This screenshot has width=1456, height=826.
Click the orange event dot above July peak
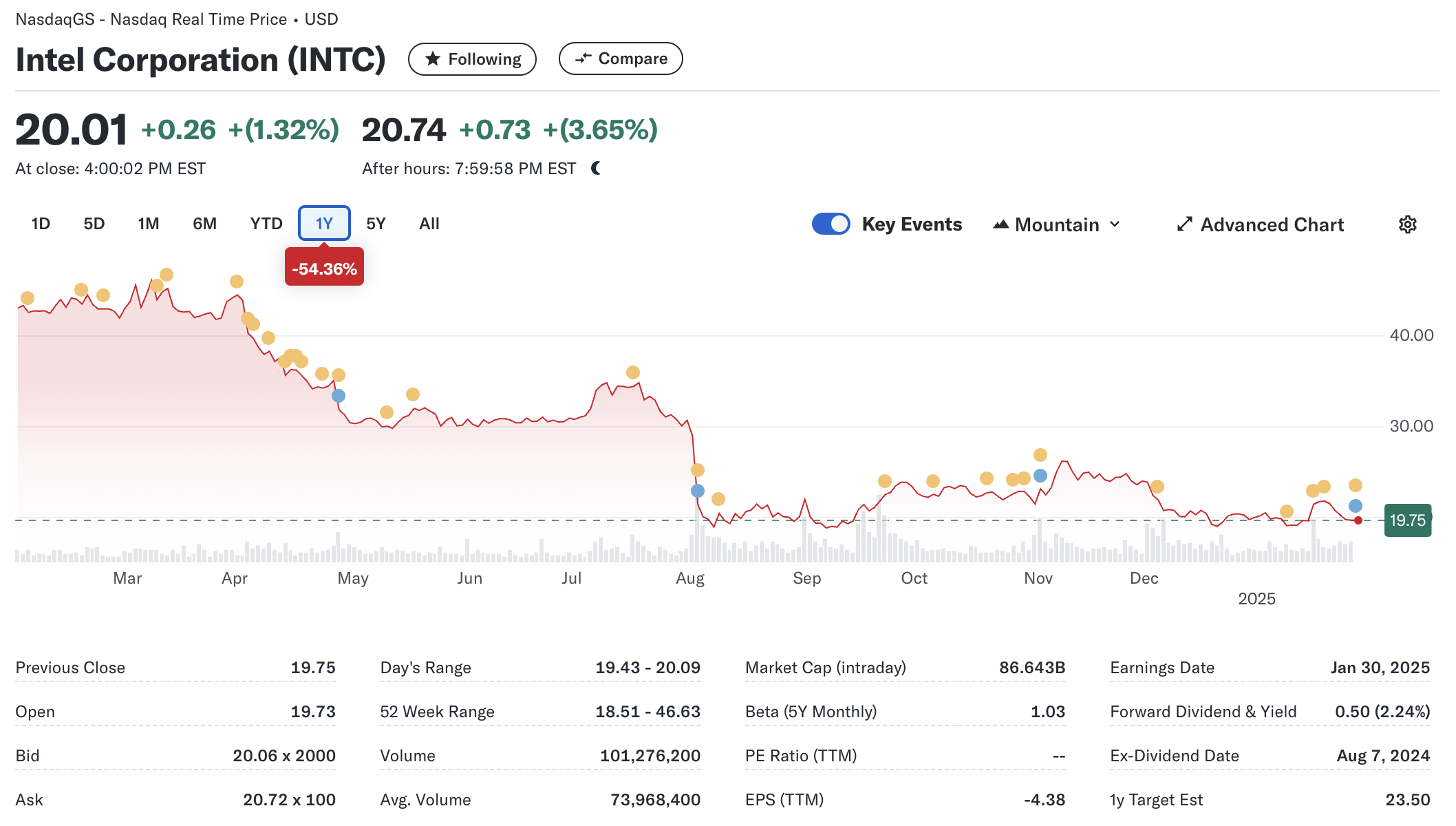click(633, 372)
